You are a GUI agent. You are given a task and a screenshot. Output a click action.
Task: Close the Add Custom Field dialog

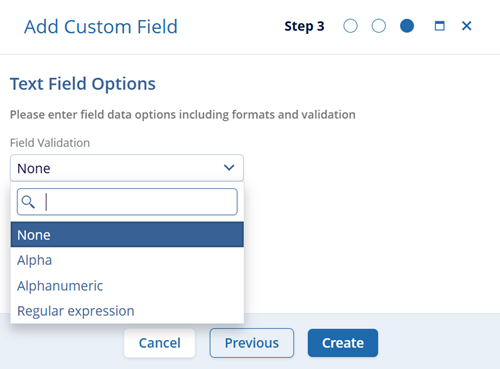tap(467, 26)
